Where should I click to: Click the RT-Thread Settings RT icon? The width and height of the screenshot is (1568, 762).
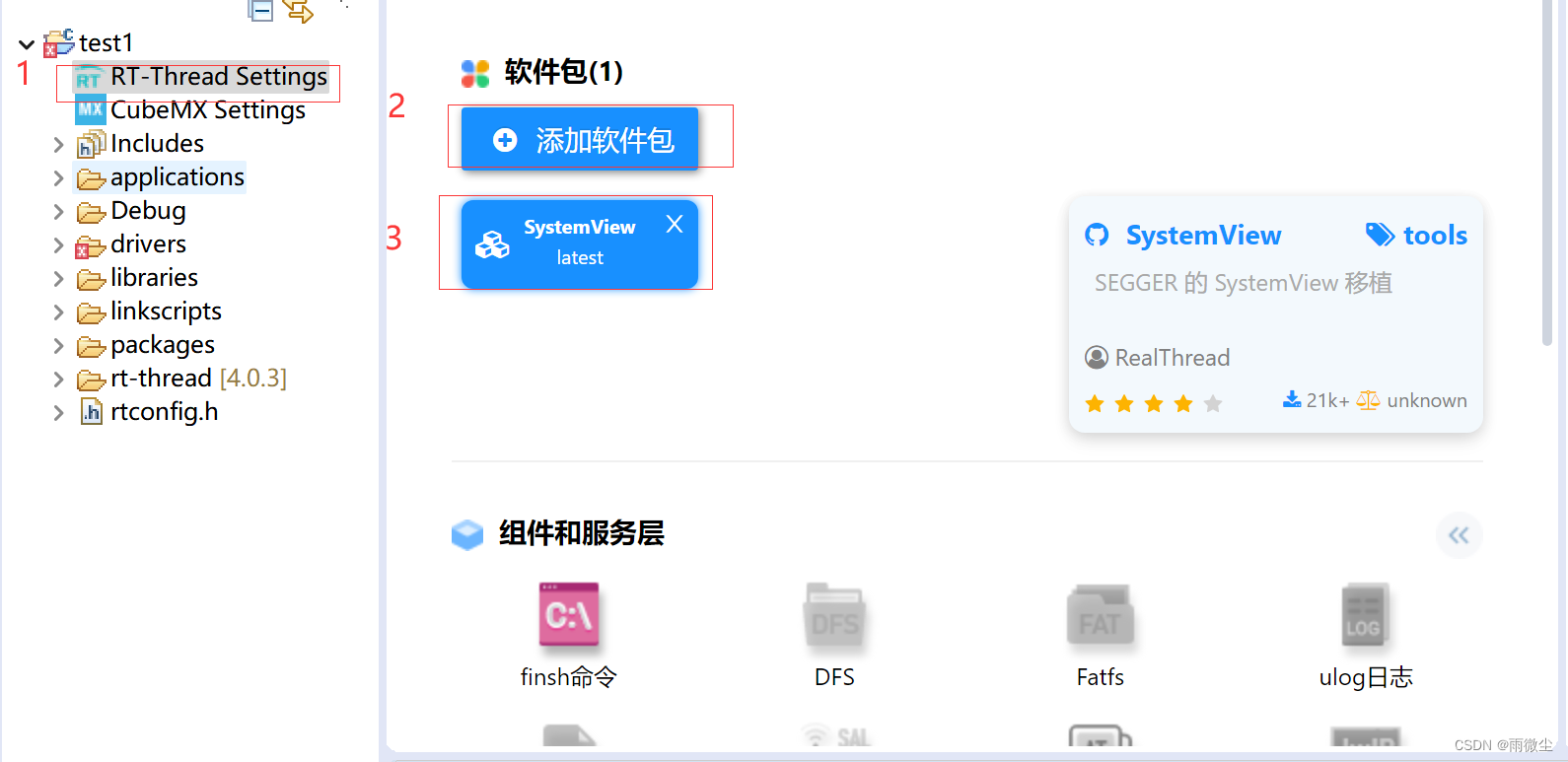point(90,78)
